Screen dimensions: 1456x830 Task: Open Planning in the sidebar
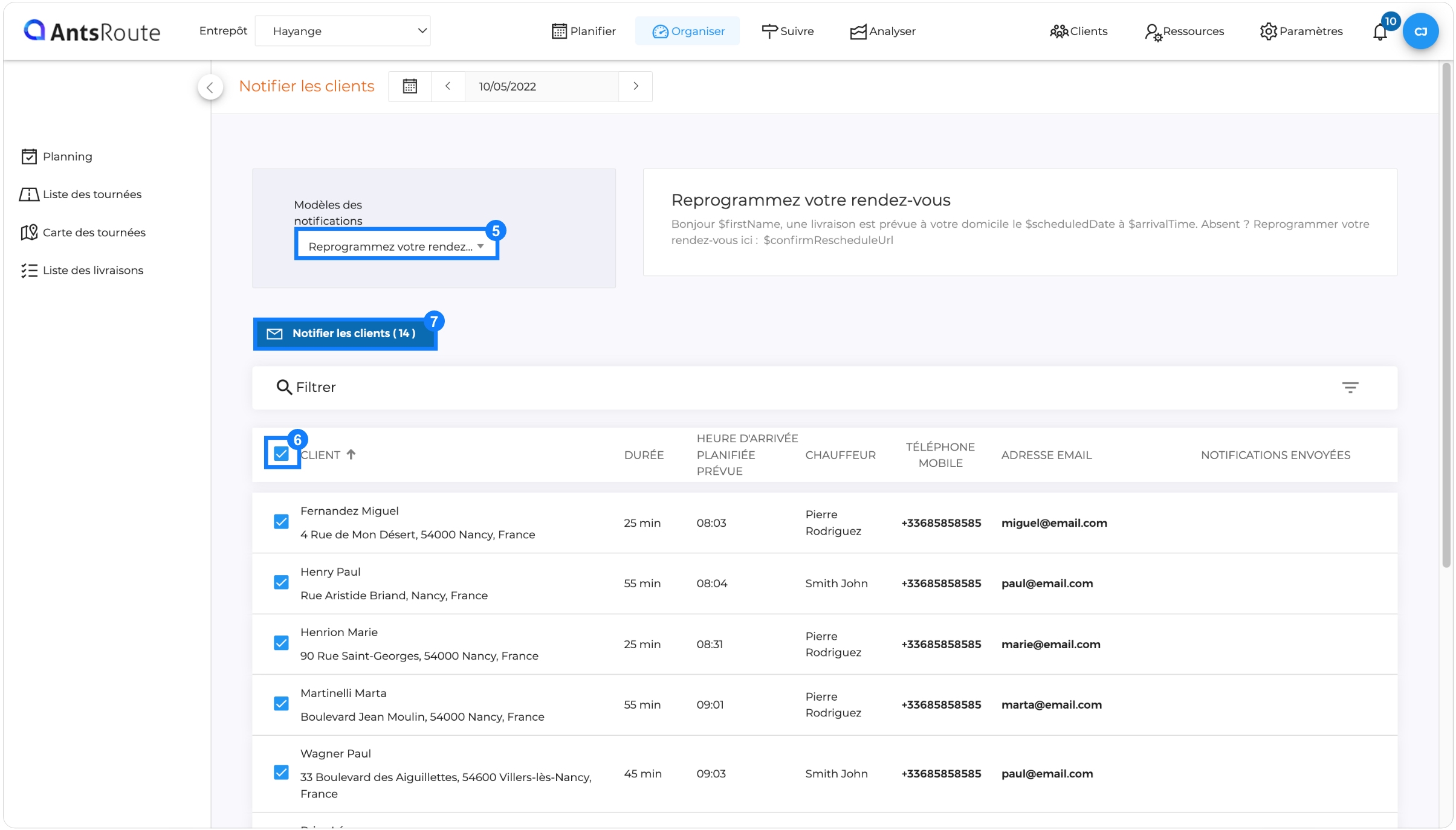(57, 156)
